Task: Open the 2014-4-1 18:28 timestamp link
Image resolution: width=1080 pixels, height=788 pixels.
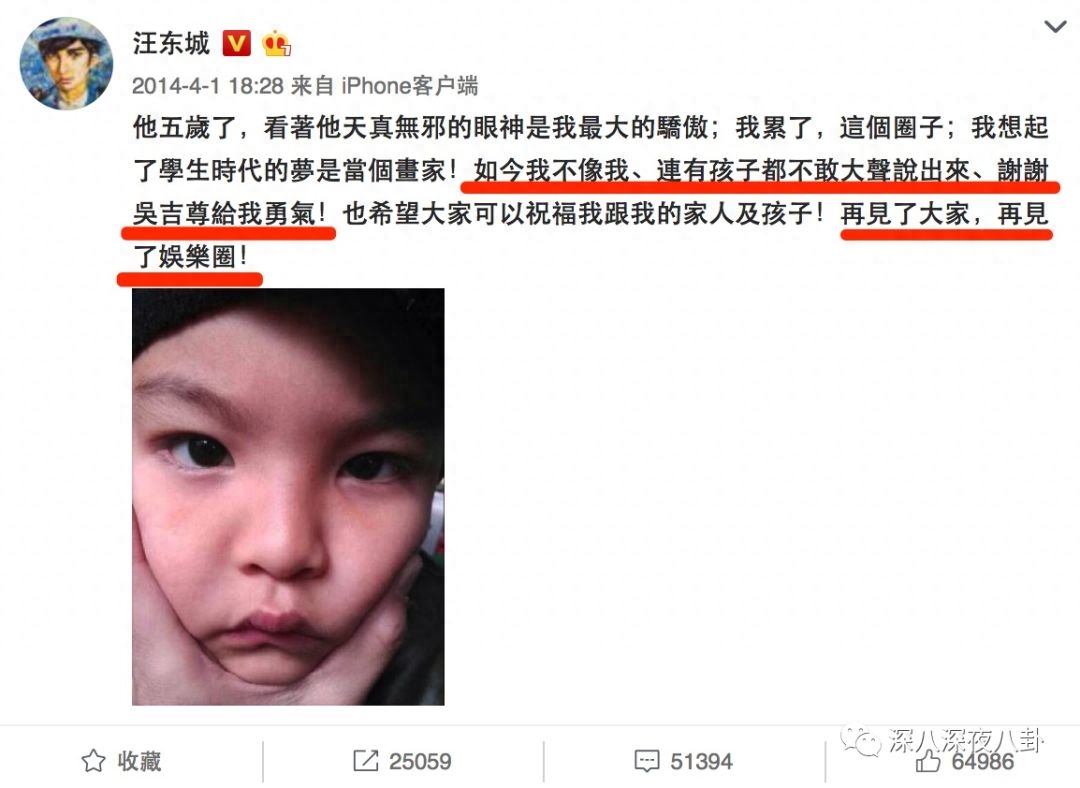Action: coord(207,86)
